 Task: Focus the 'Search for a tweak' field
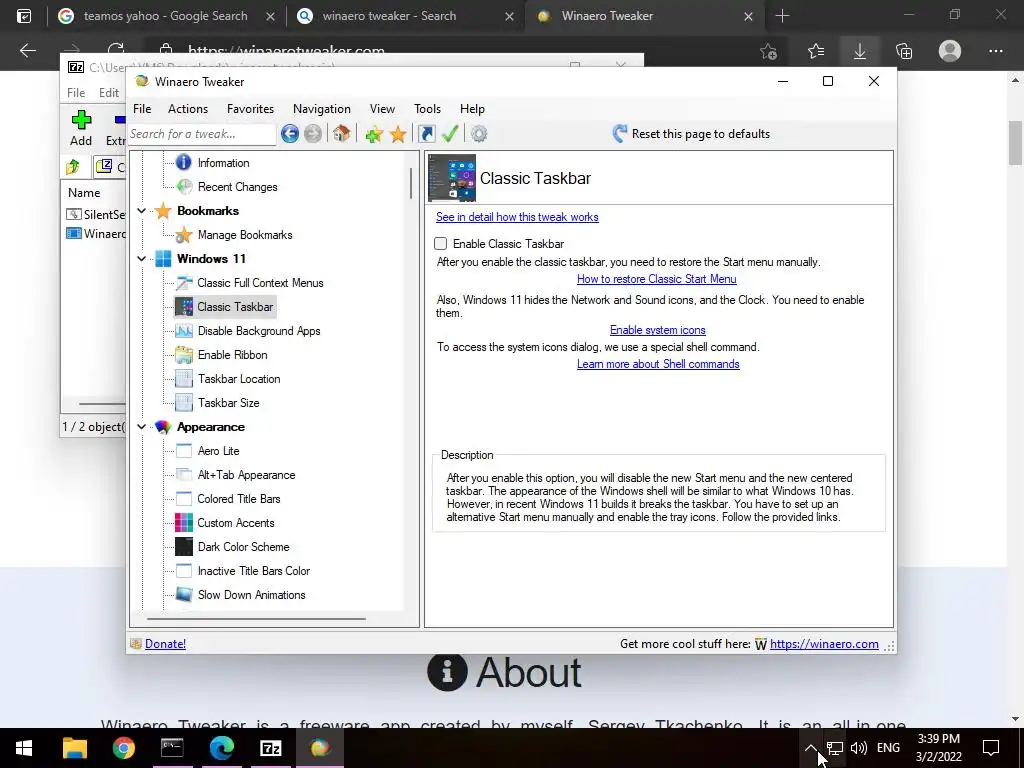(x=202, y=134)
